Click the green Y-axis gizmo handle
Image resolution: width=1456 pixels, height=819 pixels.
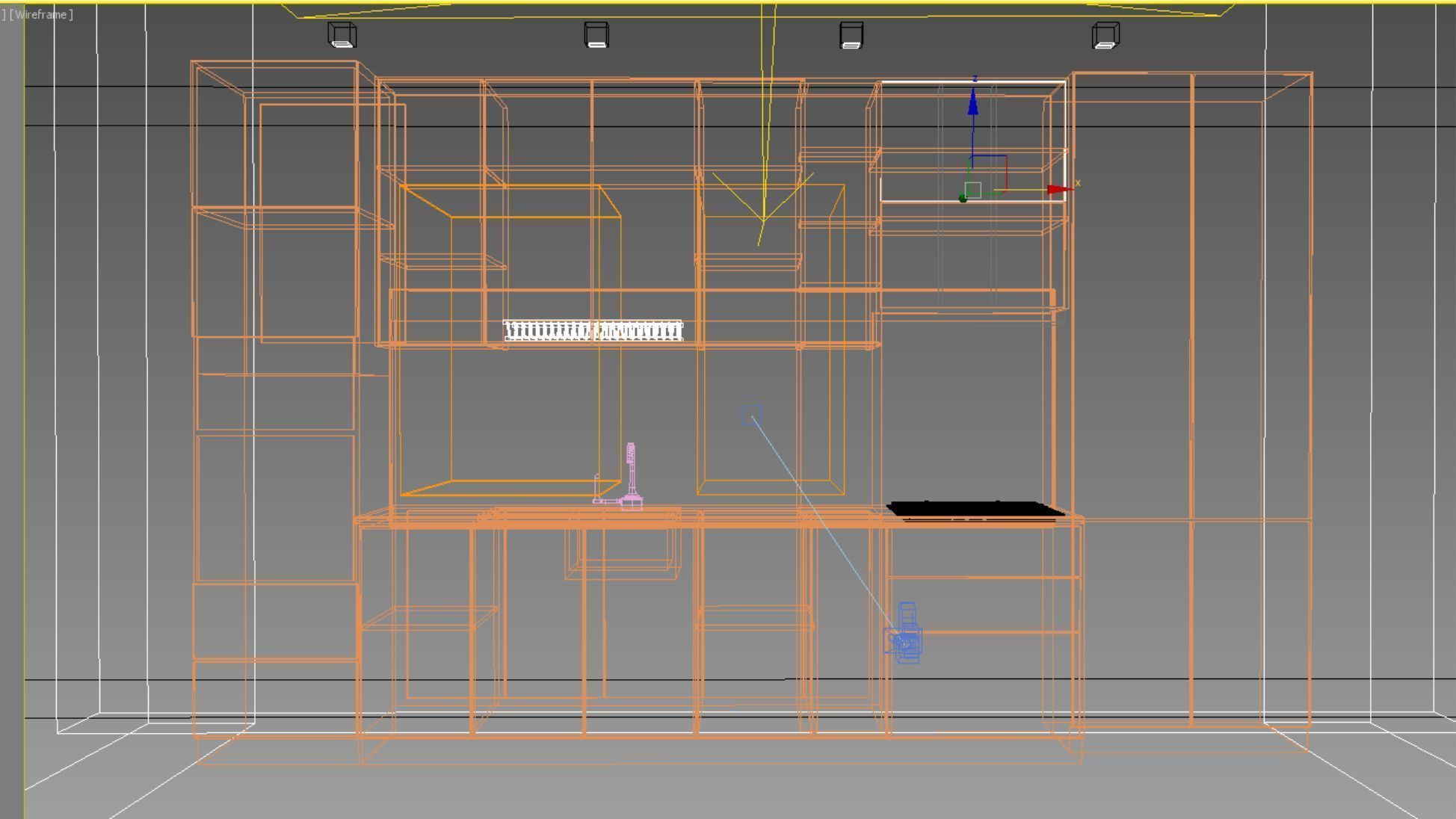click(963, 198)
